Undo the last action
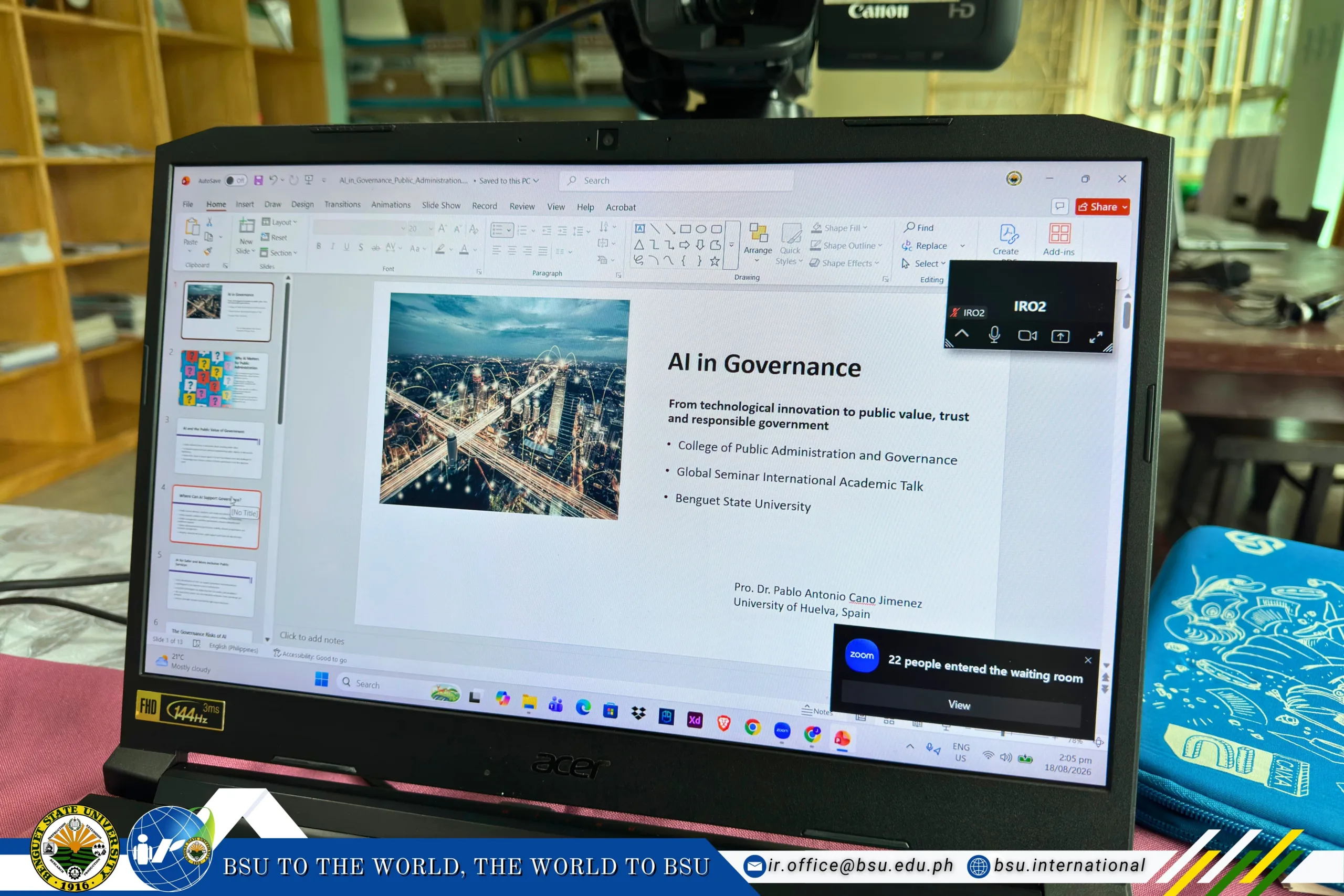Image resolution: width=1344 pixels, height=896 pixels. 273,181
